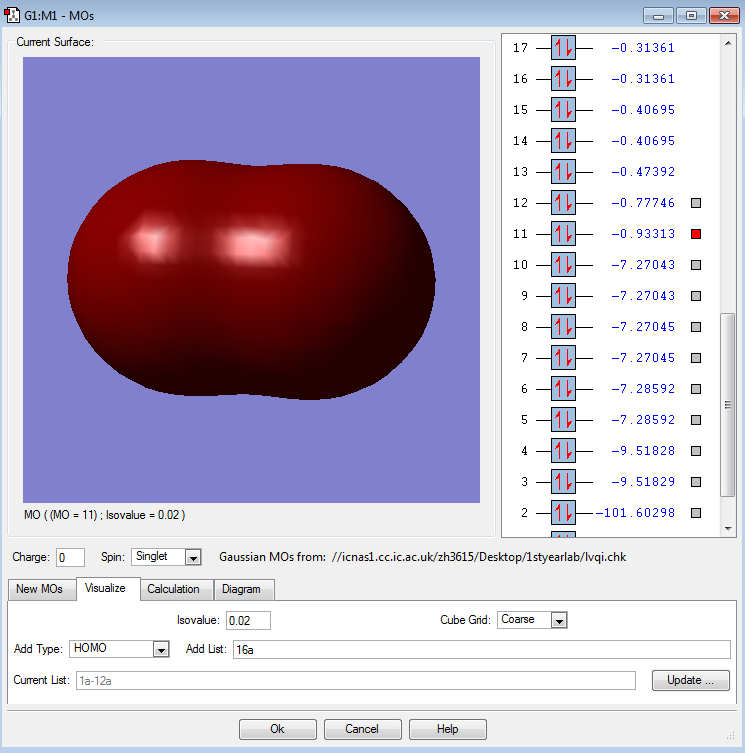Select the occupancy icon of MO 10
The height and width of the screenshot is (753, 745).
pyautogui.click(x=563, y=265)
